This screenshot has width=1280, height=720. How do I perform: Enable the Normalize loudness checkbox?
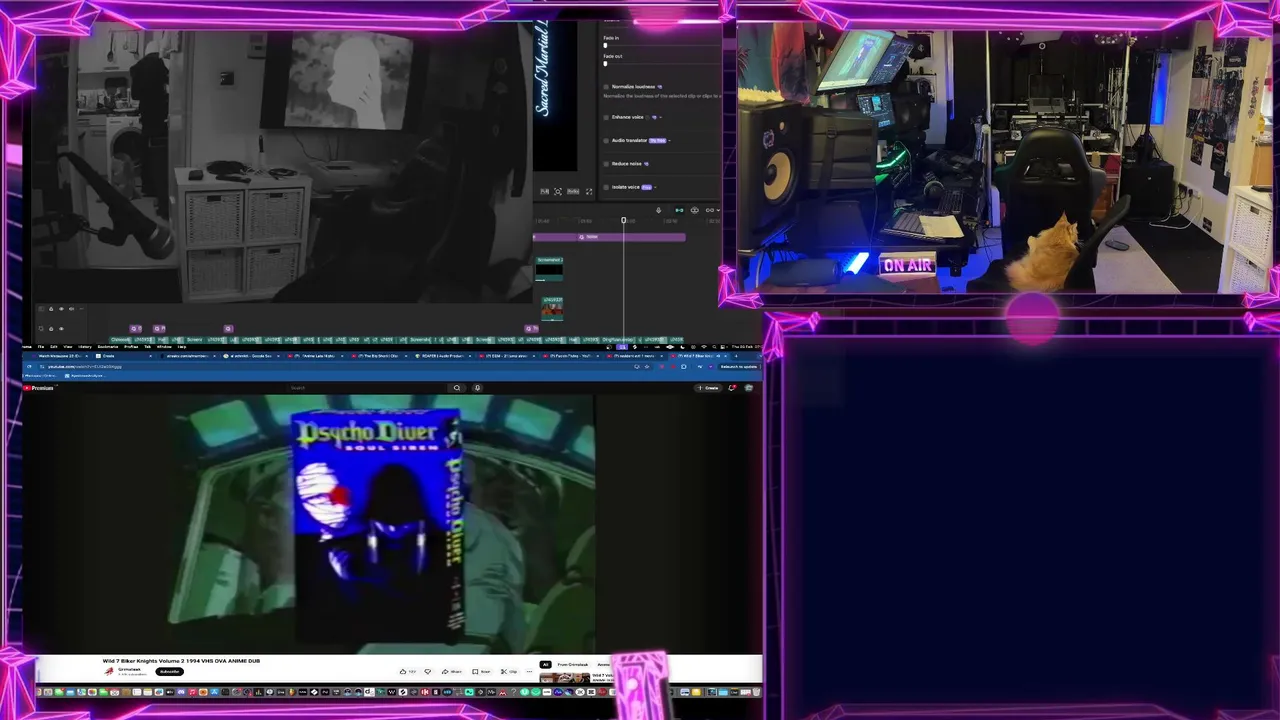point(606,87)
